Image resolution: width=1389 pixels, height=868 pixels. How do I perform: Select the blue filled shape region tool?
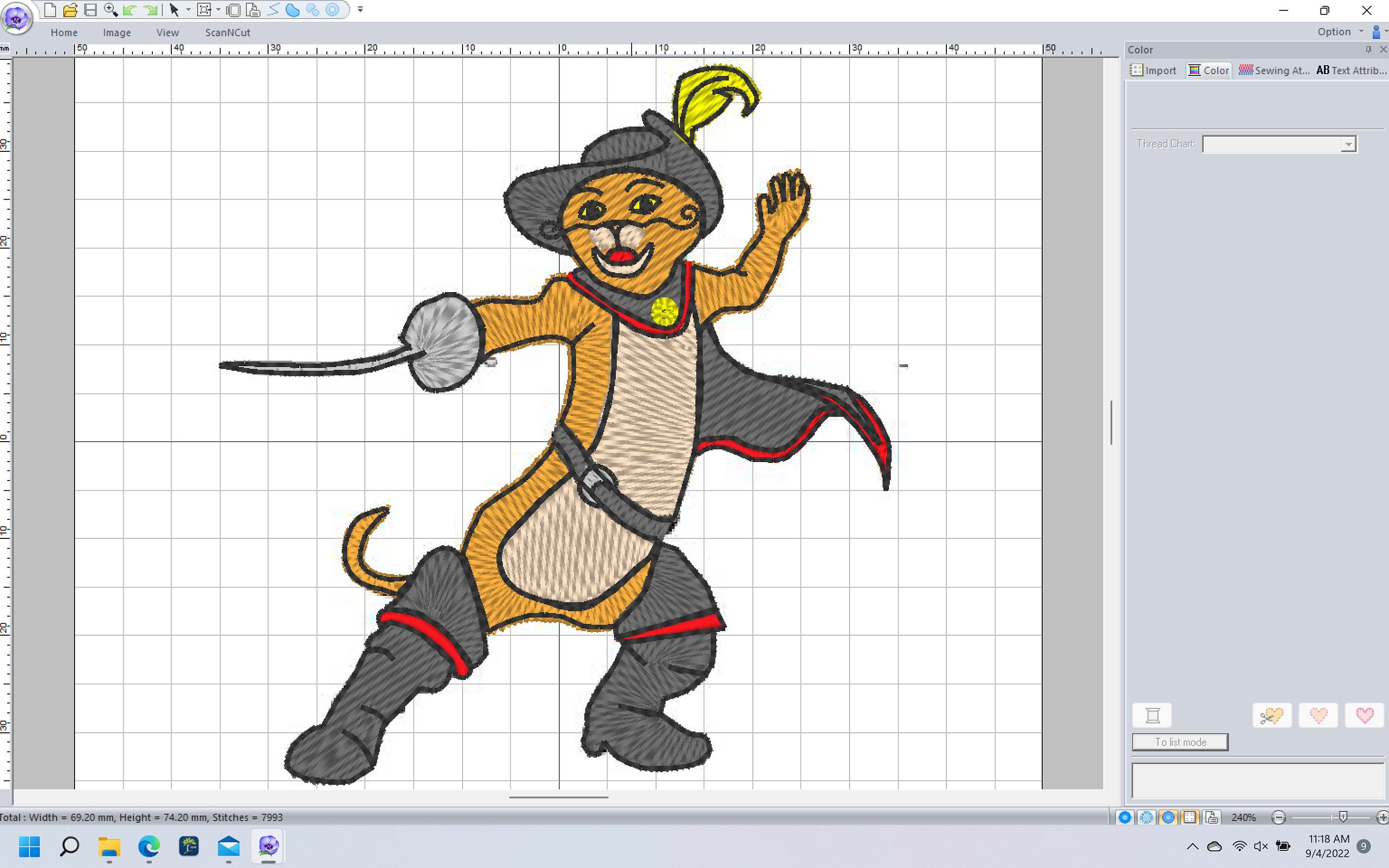[x=293, y=10]
